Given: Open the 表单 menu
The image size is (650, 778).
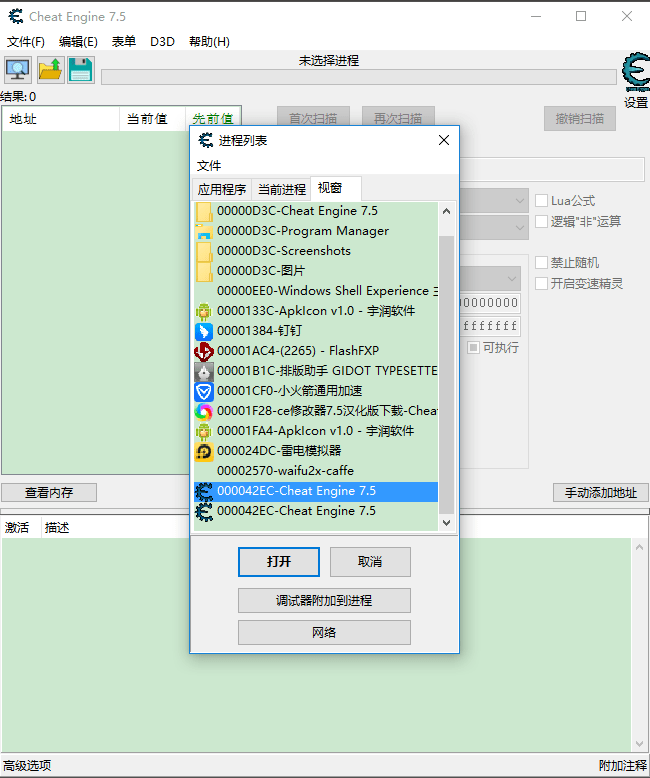Looking at the screenshot, I should click(124, 42).
